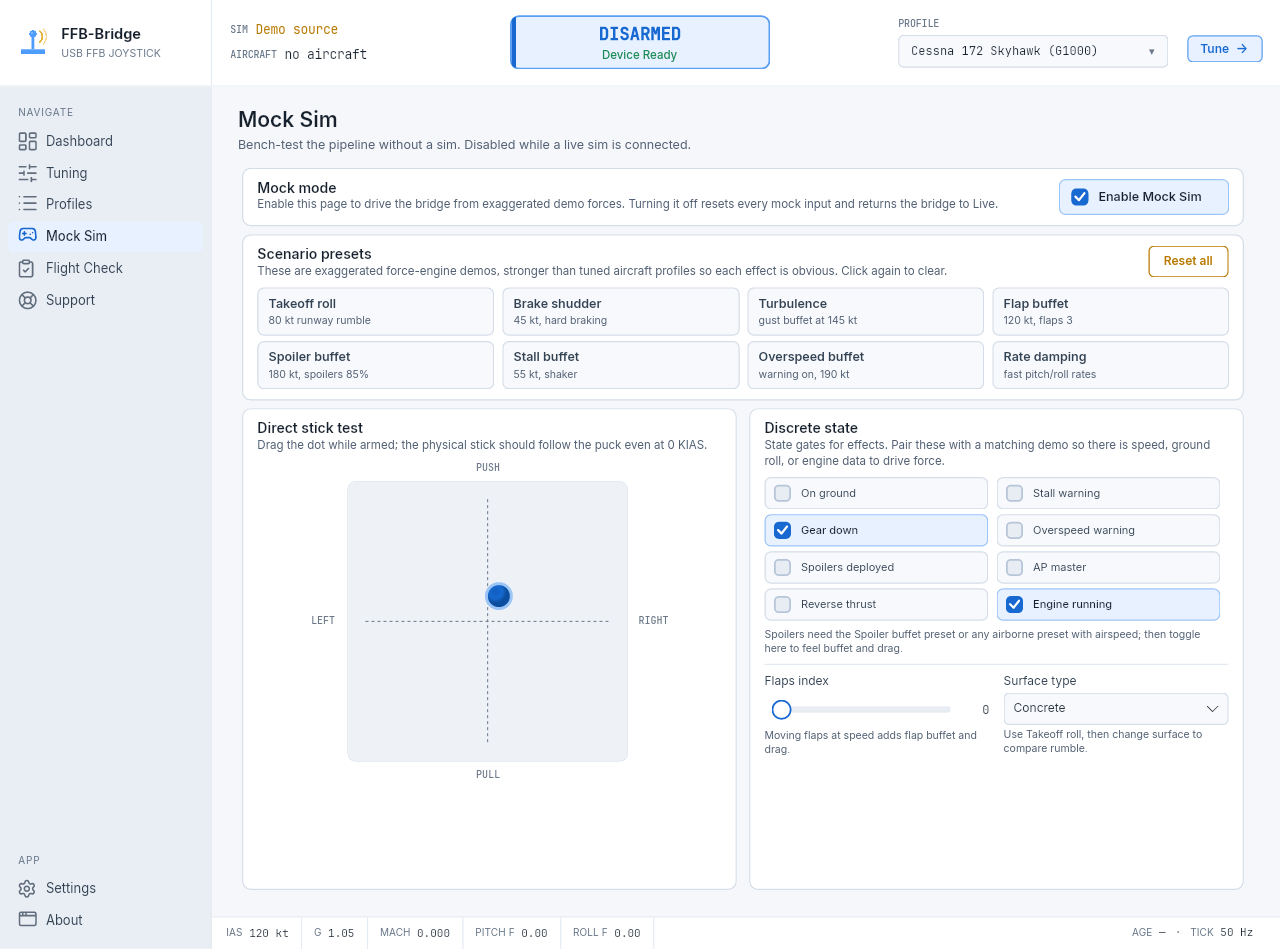This screenshot has height=949, width=1280.
Task: Click the G 1.05 status readout
Action: point(334,933)
